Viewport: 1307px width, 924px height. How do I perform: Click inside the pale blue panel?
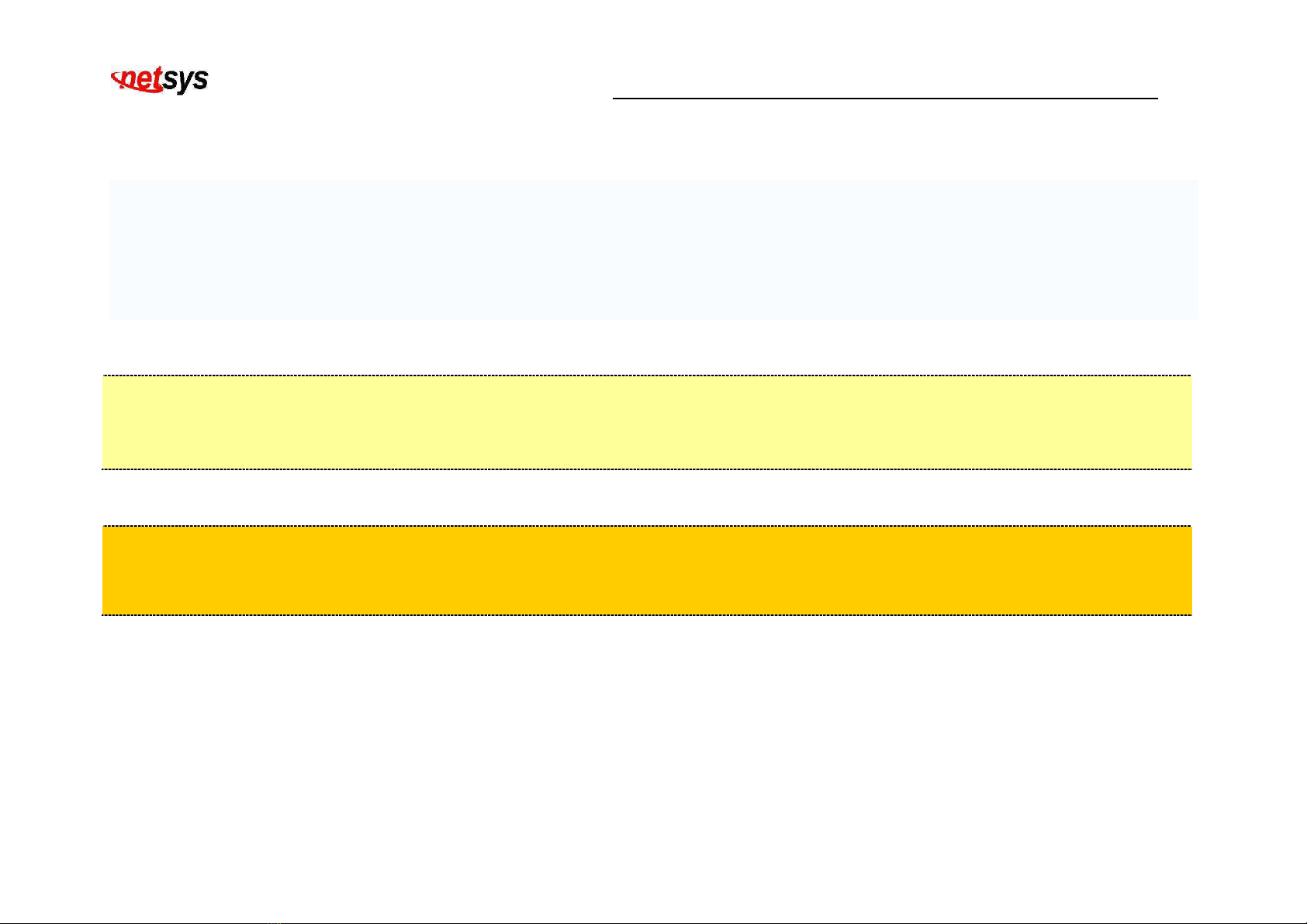[653, 249]
